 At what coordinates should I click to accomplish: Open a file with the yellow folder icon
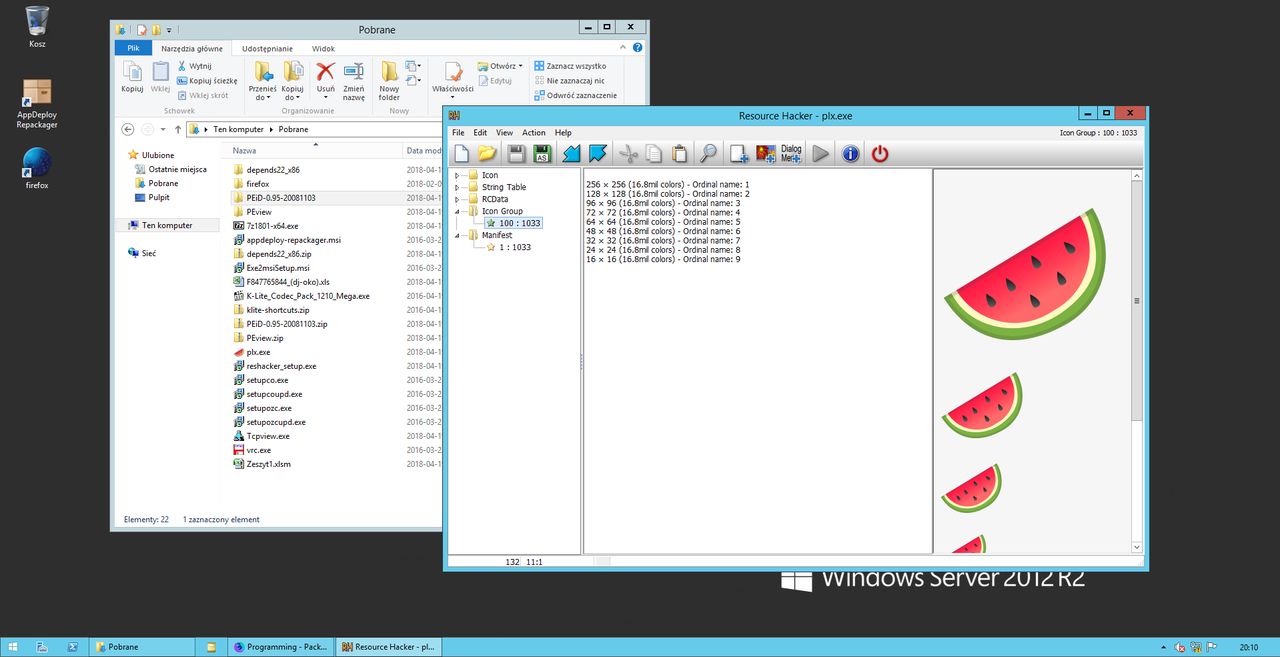[487, 153]
